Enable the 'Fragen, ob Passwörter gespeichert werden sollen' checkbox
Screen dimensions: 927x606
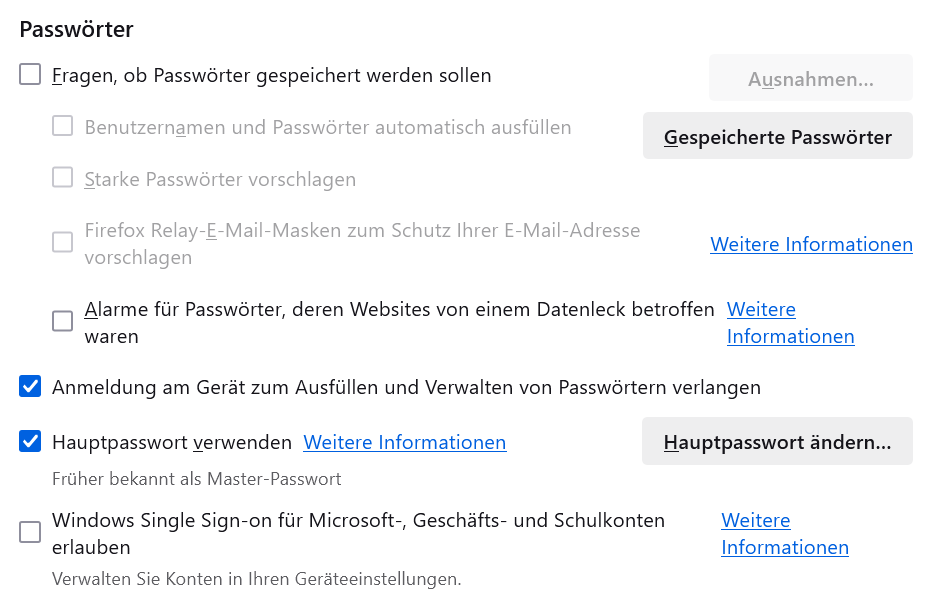point(30,75)
